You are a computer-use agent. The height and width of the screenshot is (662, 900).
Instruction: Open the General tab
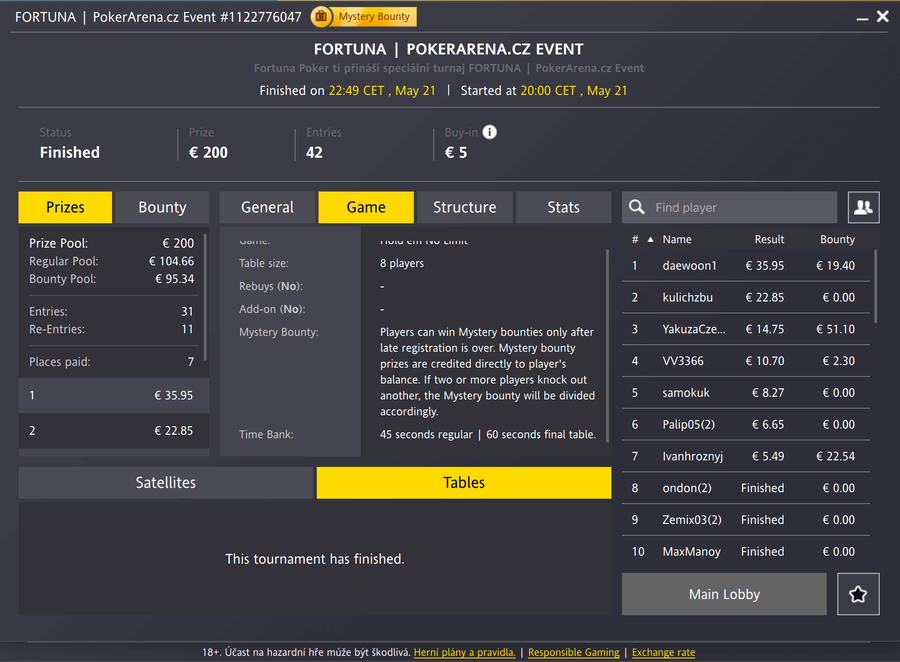click(267, 207)
